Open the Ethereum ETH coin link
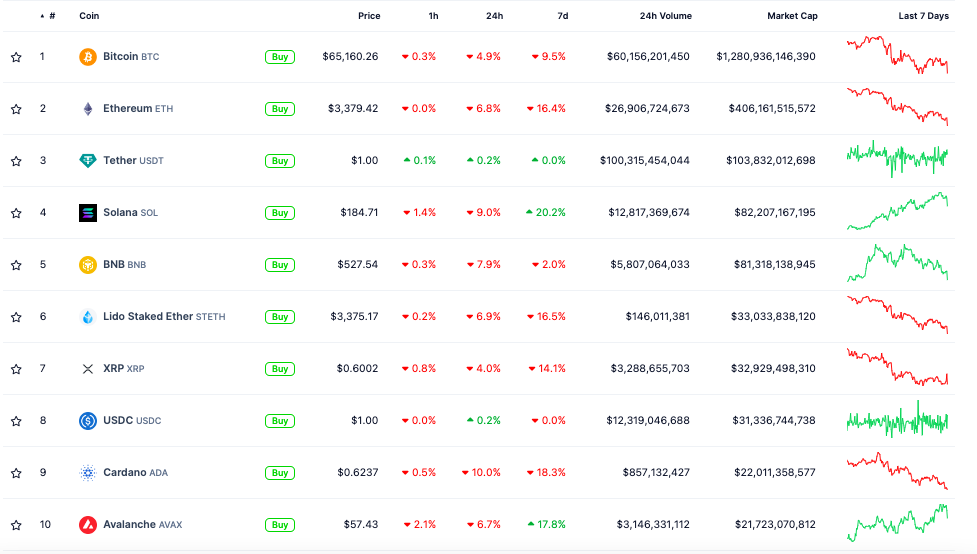 138,108
